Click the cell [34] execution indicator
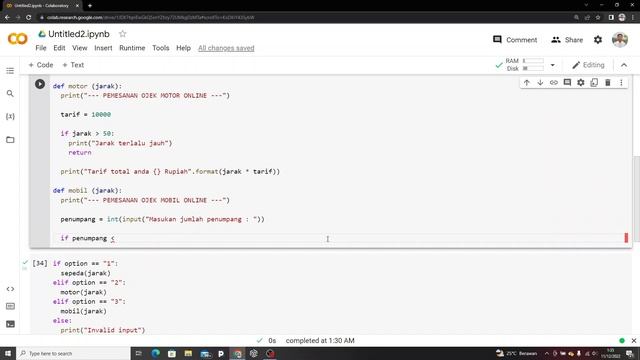 pos(40,263)
